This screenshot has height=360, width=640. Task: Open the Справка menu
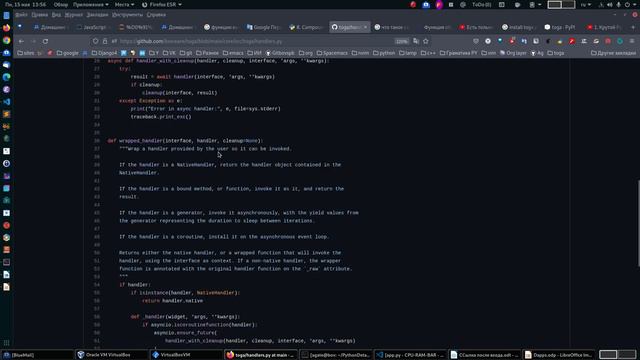coord(156,15)
